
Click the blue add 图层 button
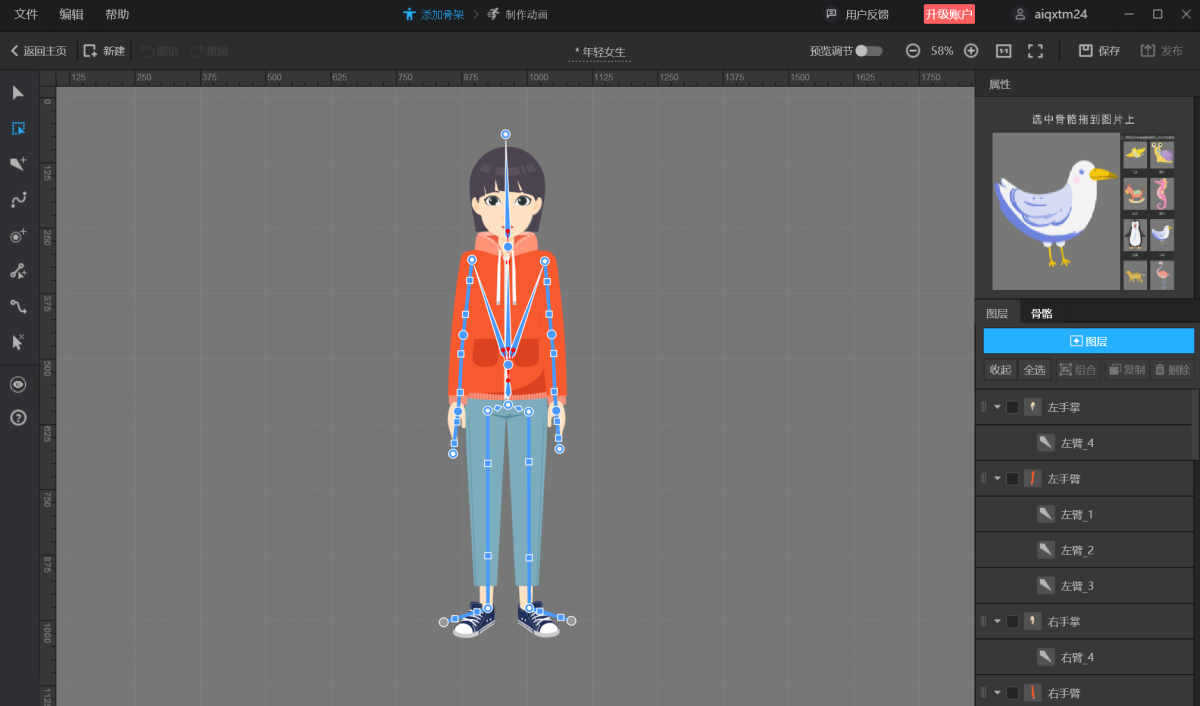coord(1088,341)
